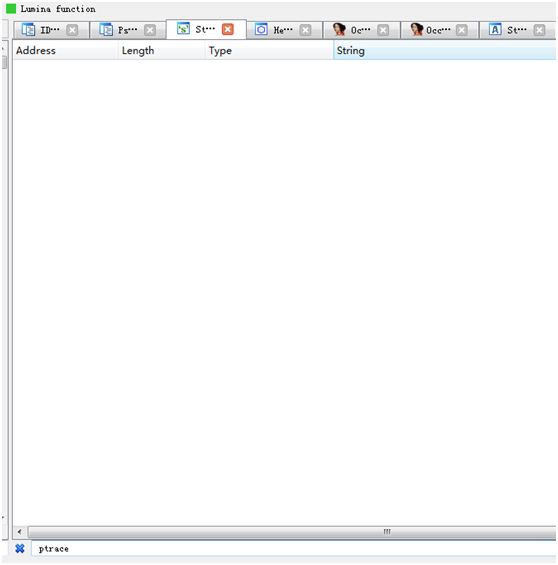
Task: Close the Oc... tab
Action: point(383,30)
